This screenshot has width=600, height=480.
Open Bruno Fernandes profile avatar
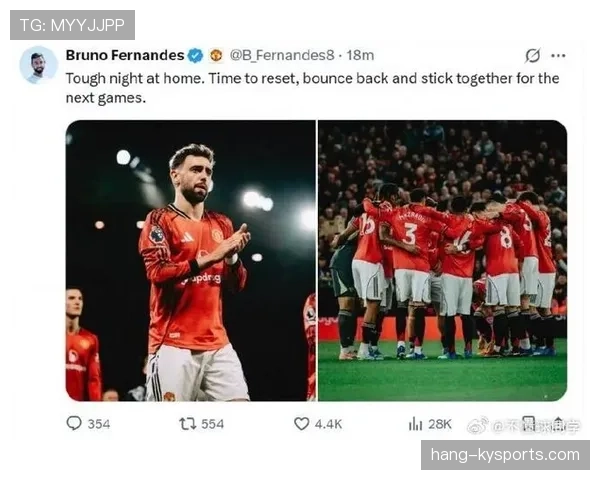[x=39, y=65]
